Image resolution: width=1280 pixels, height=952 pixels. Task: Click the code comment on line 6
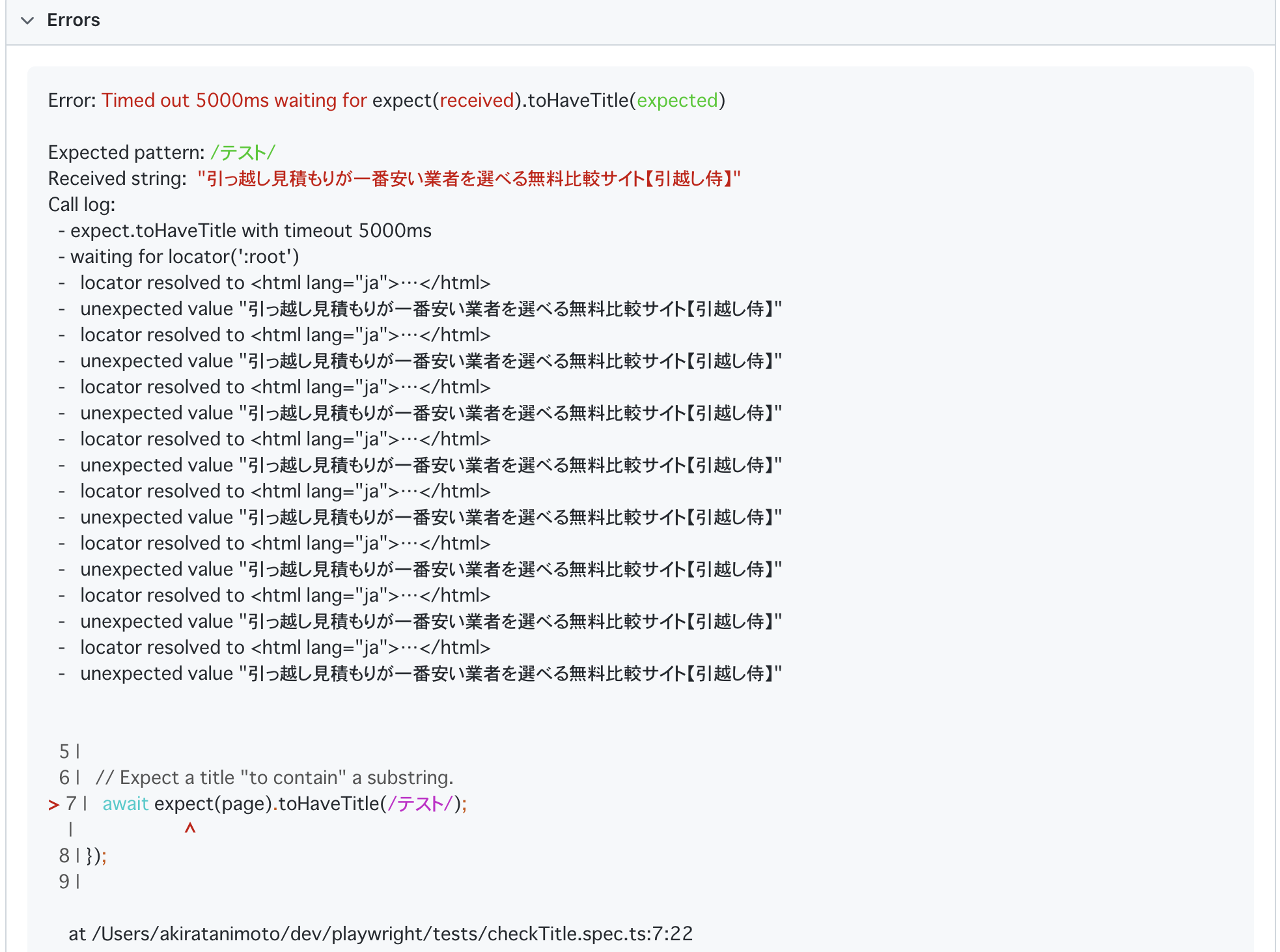coord(274,777)
